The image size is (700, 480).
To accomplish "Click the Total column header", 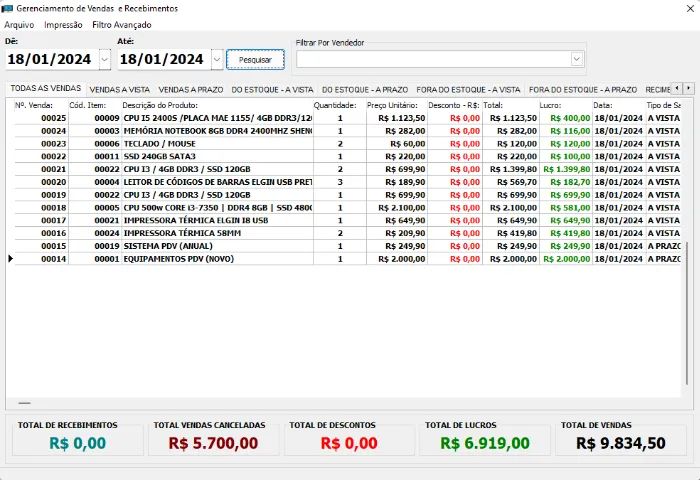I will (x=510, y=105).
